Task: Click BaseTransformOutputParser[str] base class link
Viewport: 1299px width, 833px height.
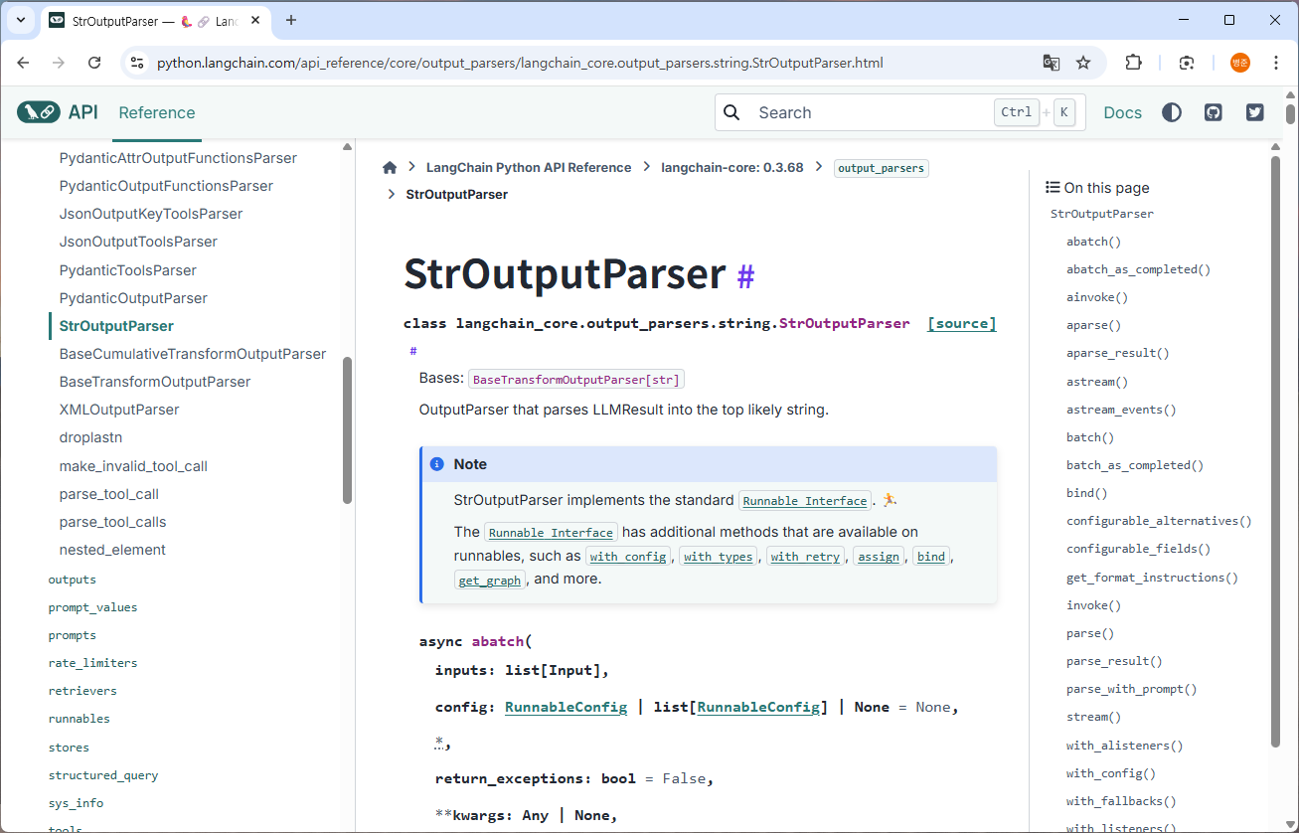Action: click(576, 380)
